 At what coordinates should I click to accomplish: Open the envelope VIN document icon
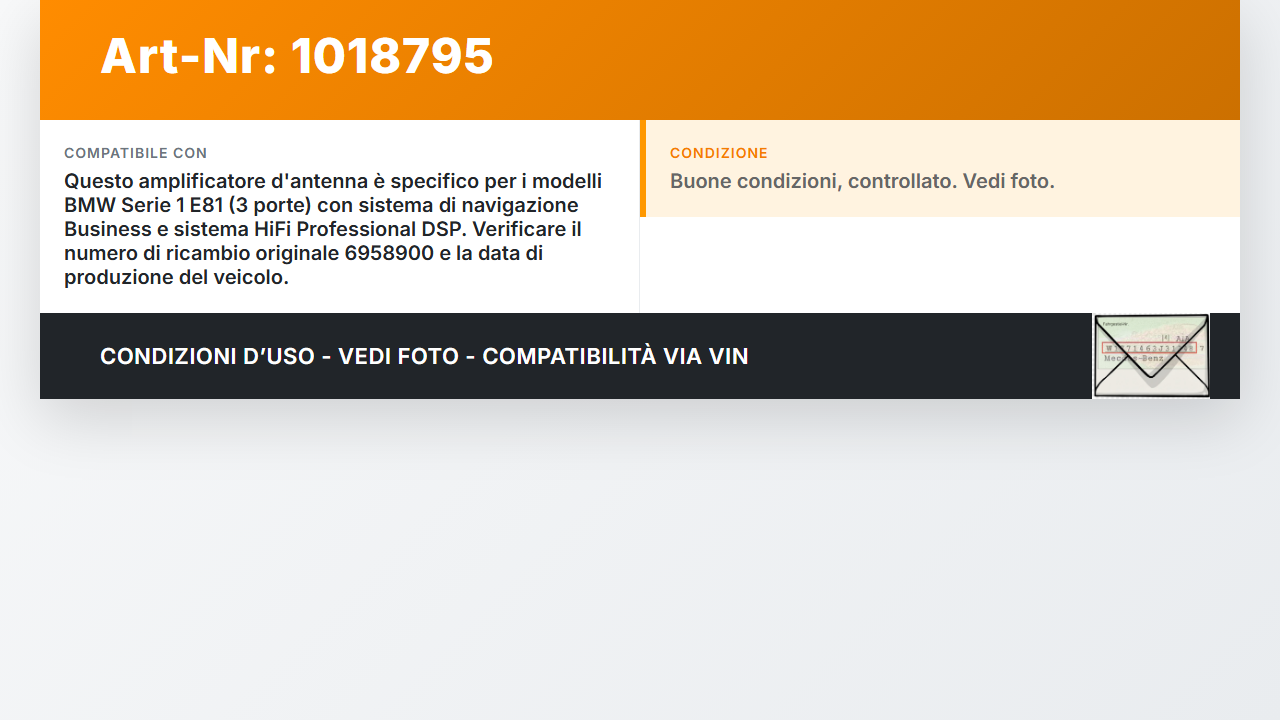tap(1151, 356)
